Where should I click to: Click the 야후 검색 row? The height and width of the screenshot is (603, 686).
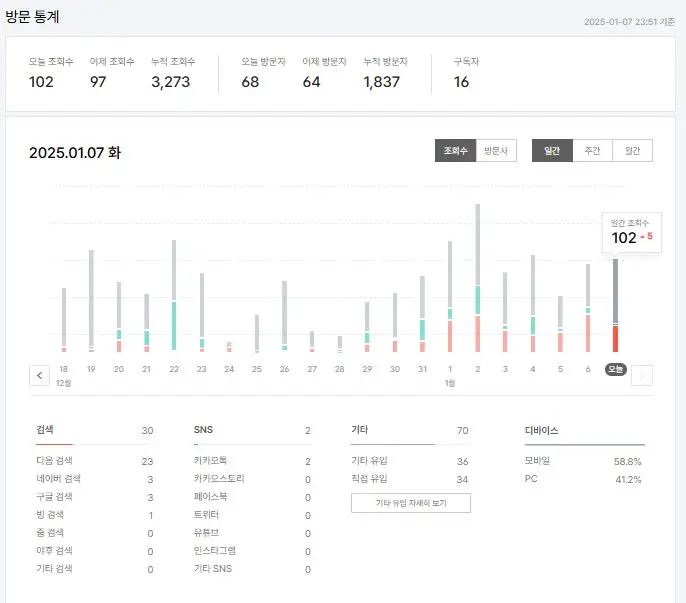(x=94, y=550)
